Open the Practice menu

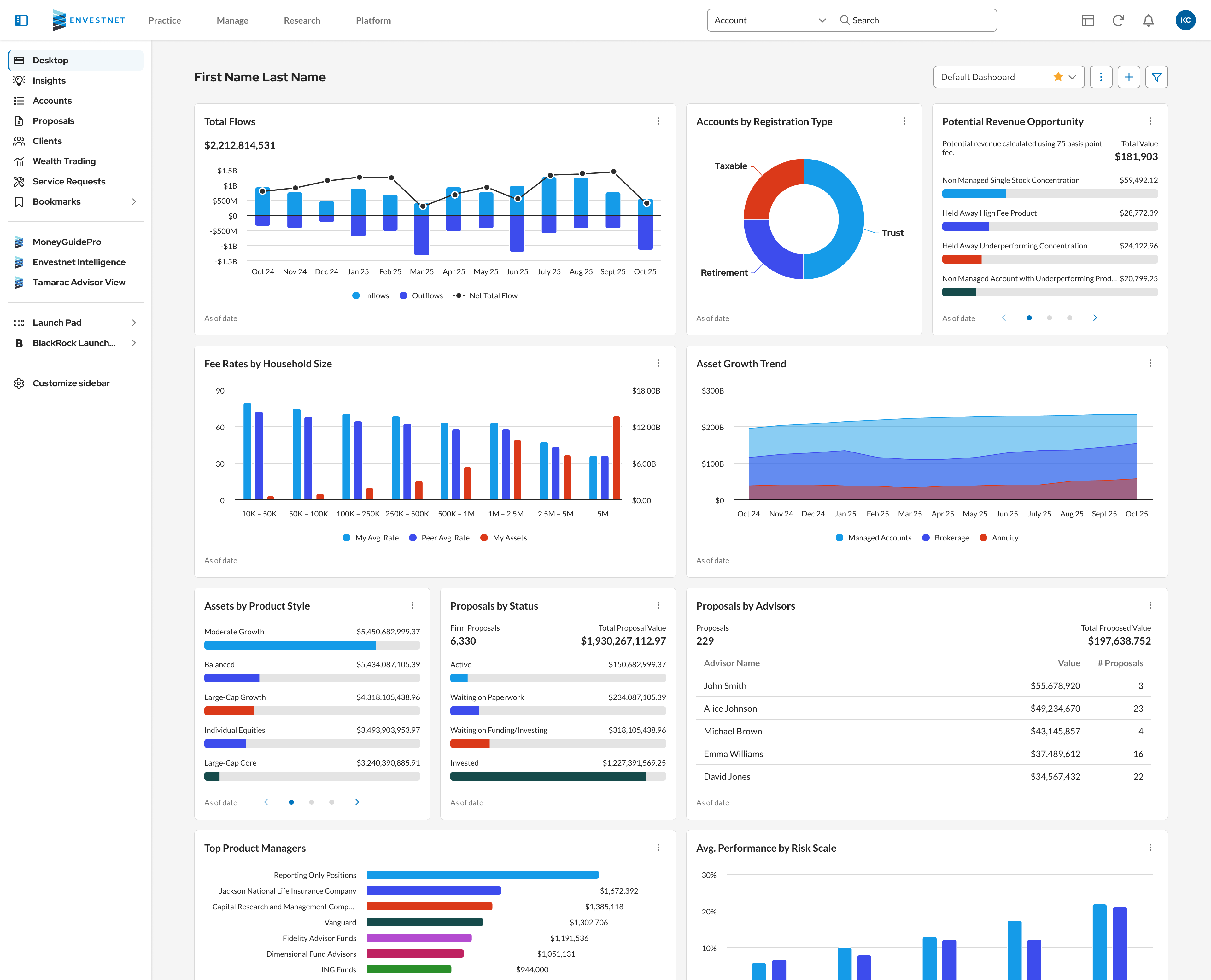coord(164,20)
